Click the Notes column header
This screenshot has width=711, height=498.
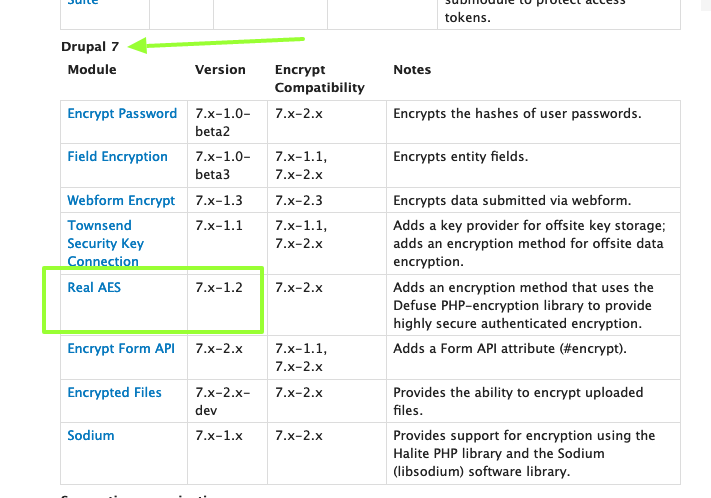[x=412, y=69]
